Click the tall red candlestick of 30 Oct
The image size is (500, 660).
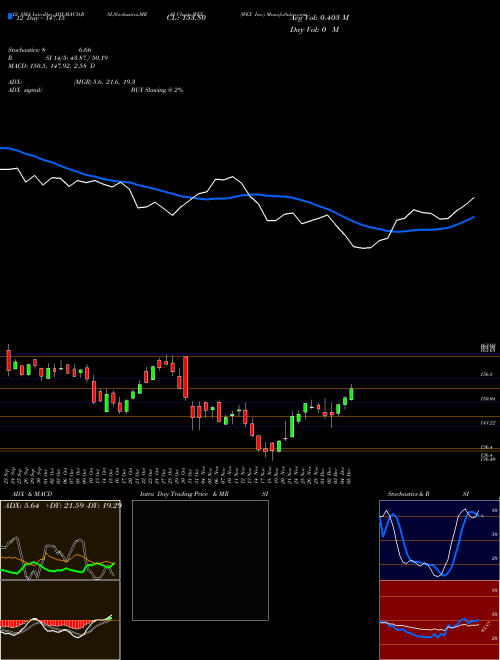coord(185,377)
